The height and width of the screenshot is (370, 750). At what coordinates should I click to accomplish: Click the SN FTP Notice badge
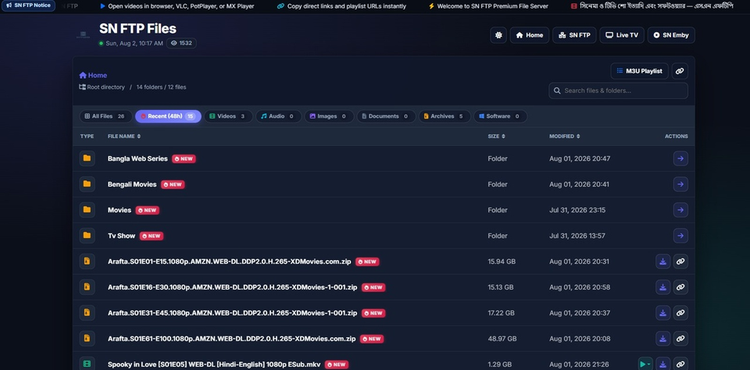coord(28,6)
